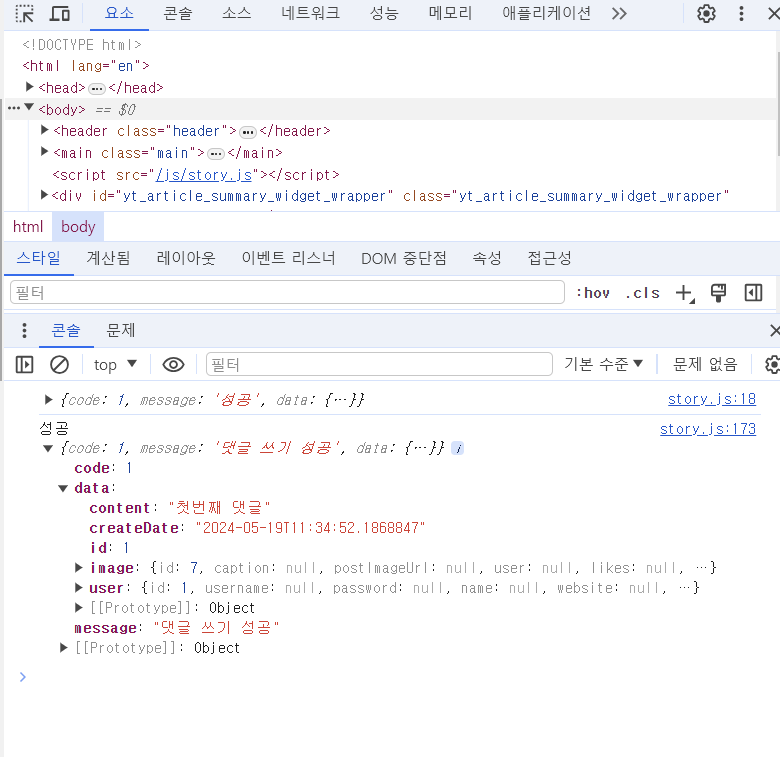Close the DevTools panel

pos(774,13)
